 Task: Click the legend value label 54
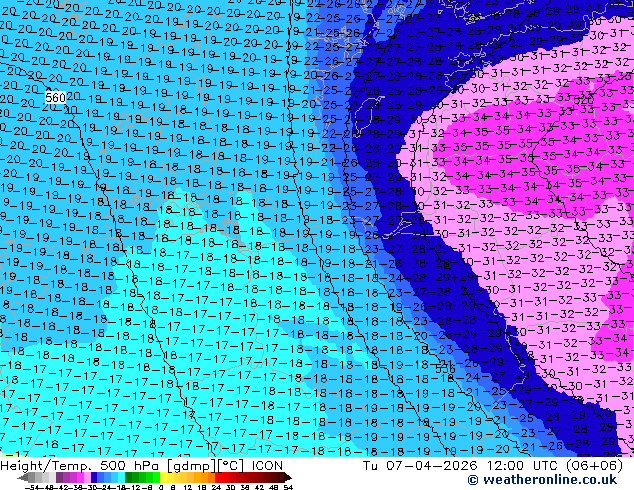tap(288, 488)
